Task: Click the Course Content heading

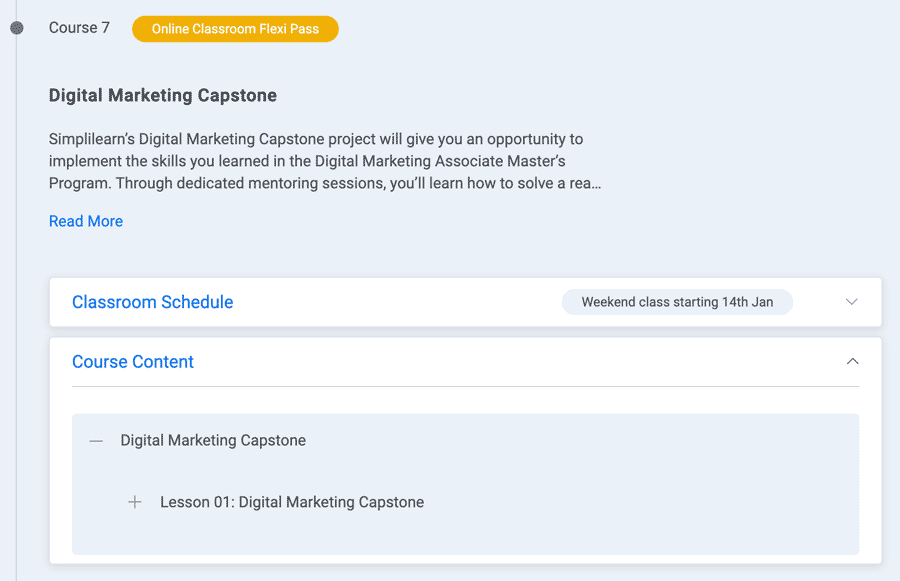Action: tap(133, 362)
